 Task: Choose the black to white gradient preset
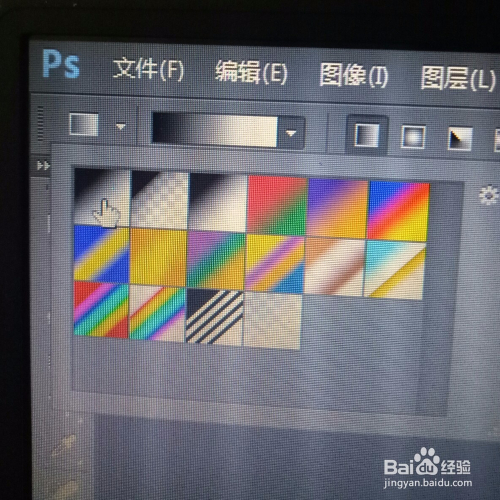point(218,203)
